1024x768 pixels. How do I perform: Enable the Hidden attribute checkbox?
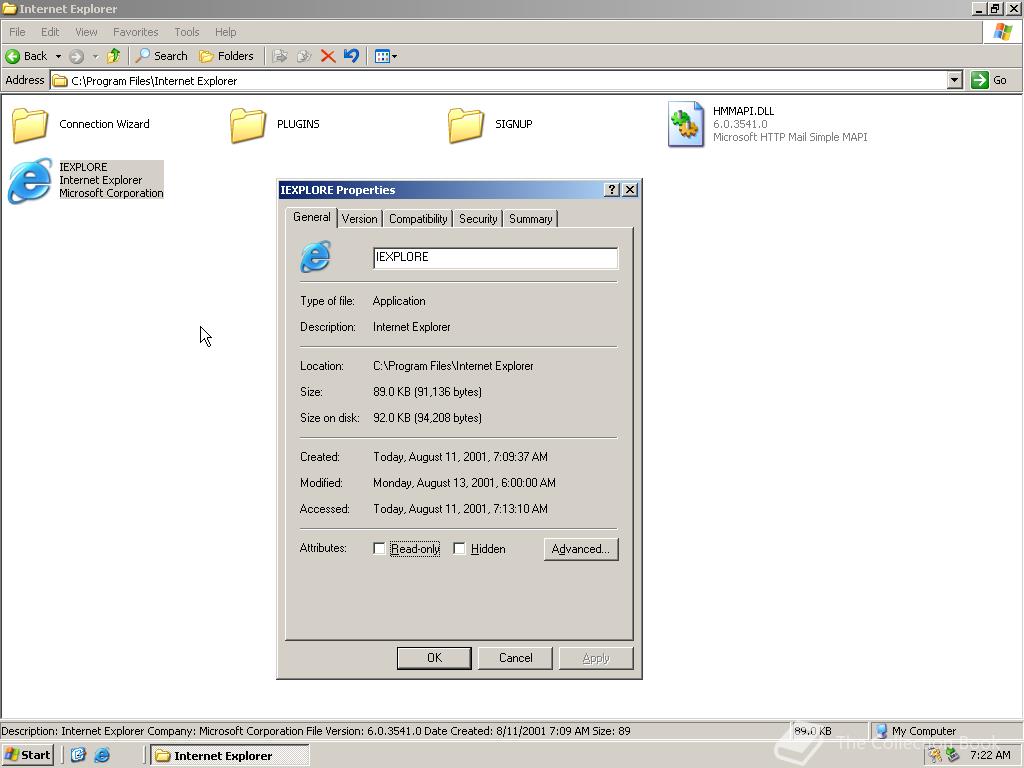[x=459, y=549]
